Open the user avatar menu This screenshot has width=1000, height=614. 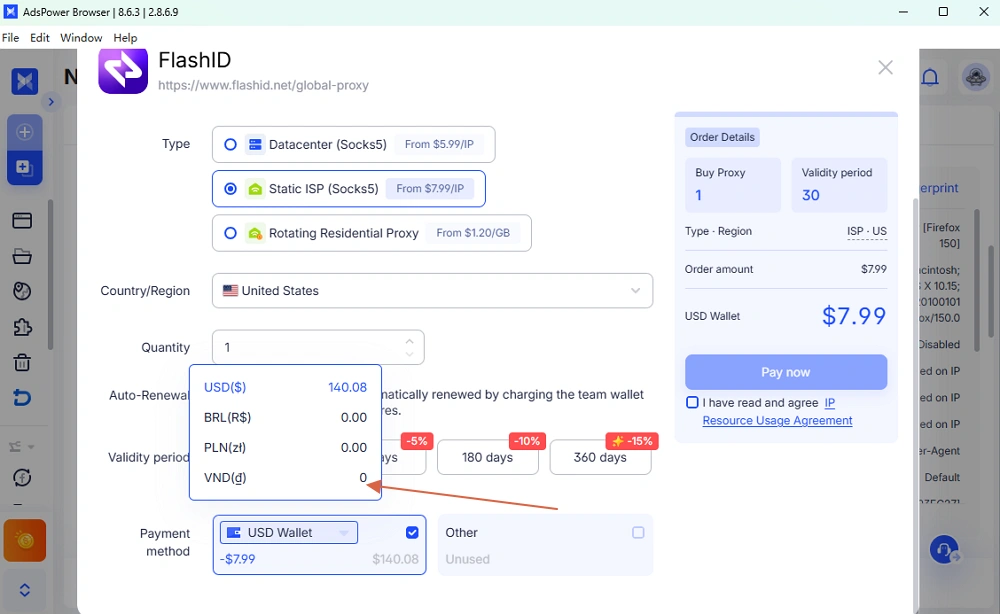[975, 78]
